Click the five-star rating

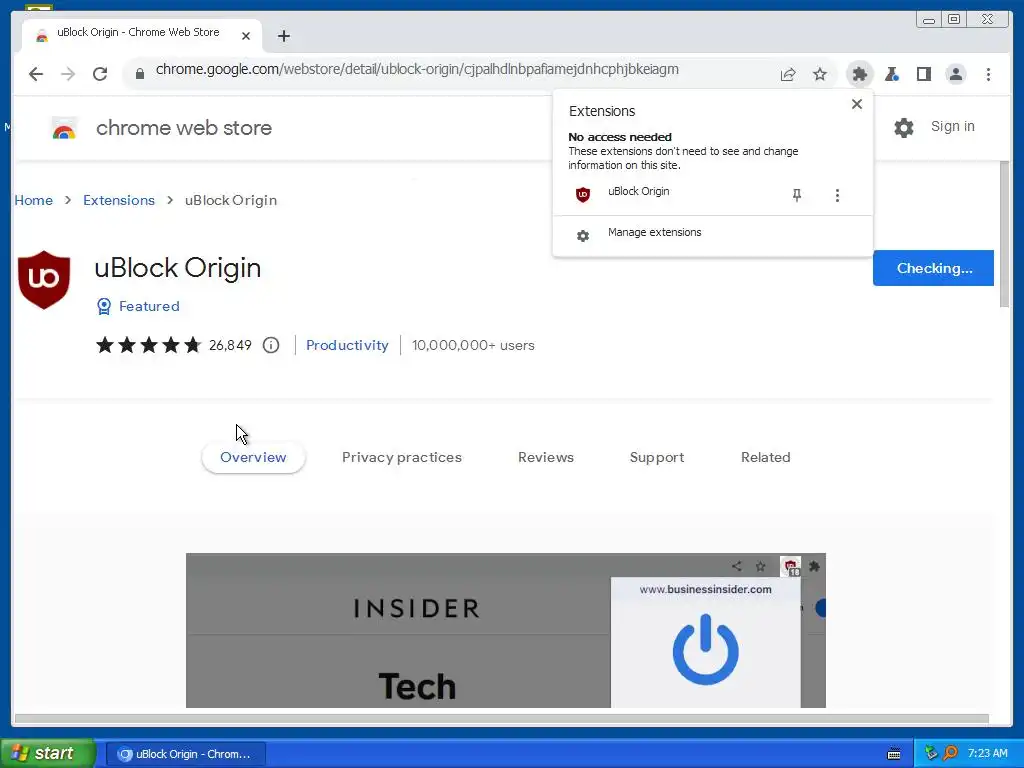point(148,345)
